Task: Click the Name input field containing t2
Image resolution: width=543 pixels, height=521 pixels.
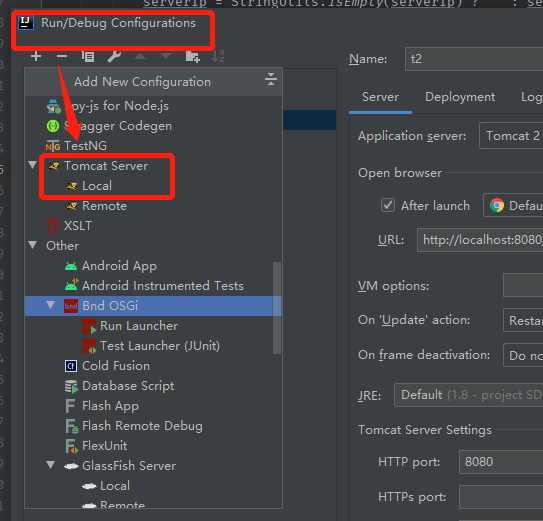Action: pyautogui.click(x=474, y=59)
